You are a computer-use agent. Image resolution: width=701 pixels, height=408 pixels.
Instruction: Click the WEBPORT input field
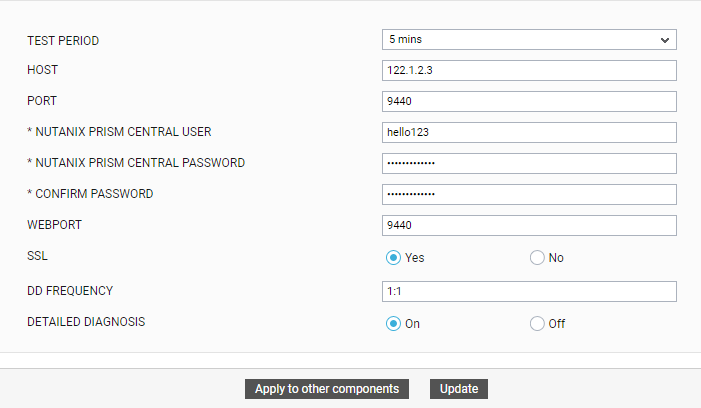coord(529,225)
